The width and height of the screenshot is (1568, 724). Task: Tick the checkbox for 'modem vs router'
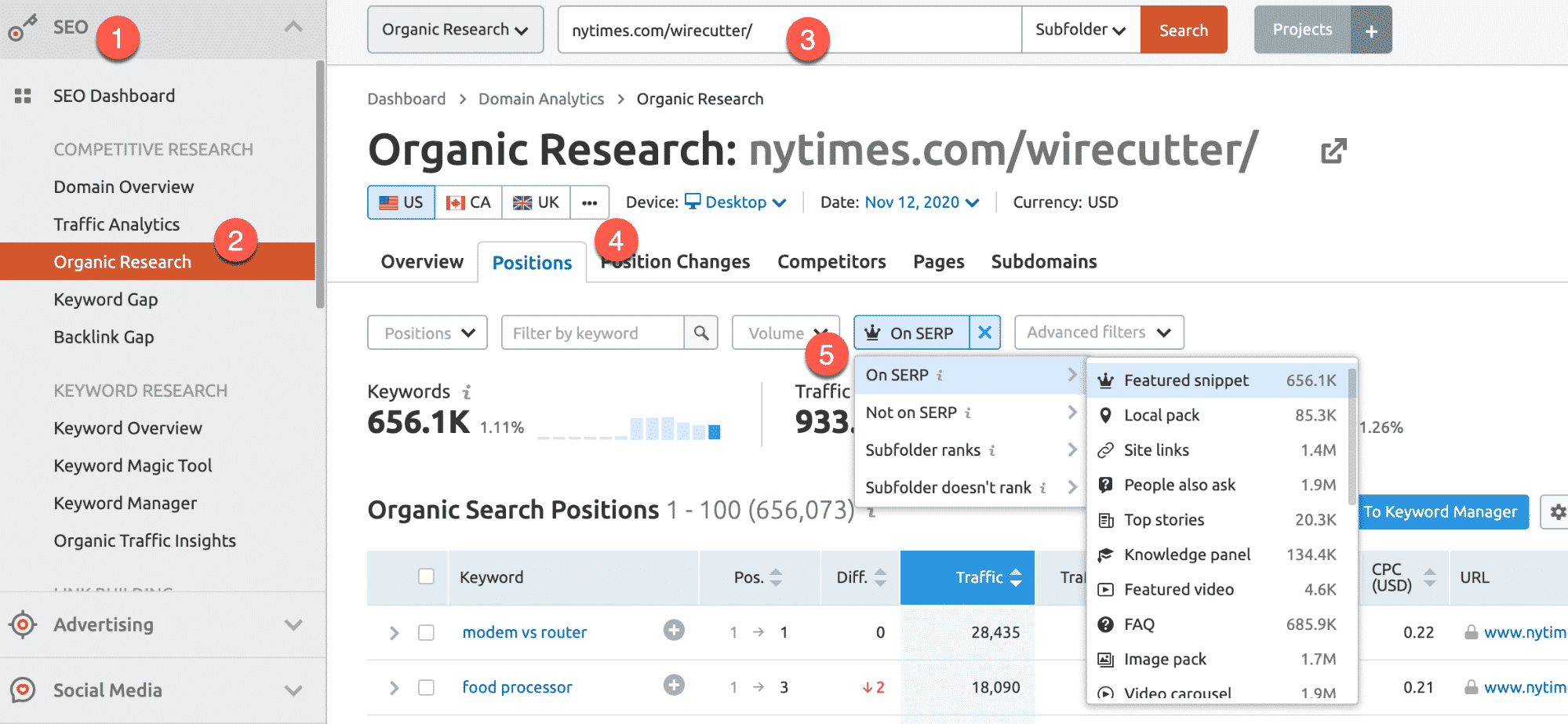(x=426, y=632)
